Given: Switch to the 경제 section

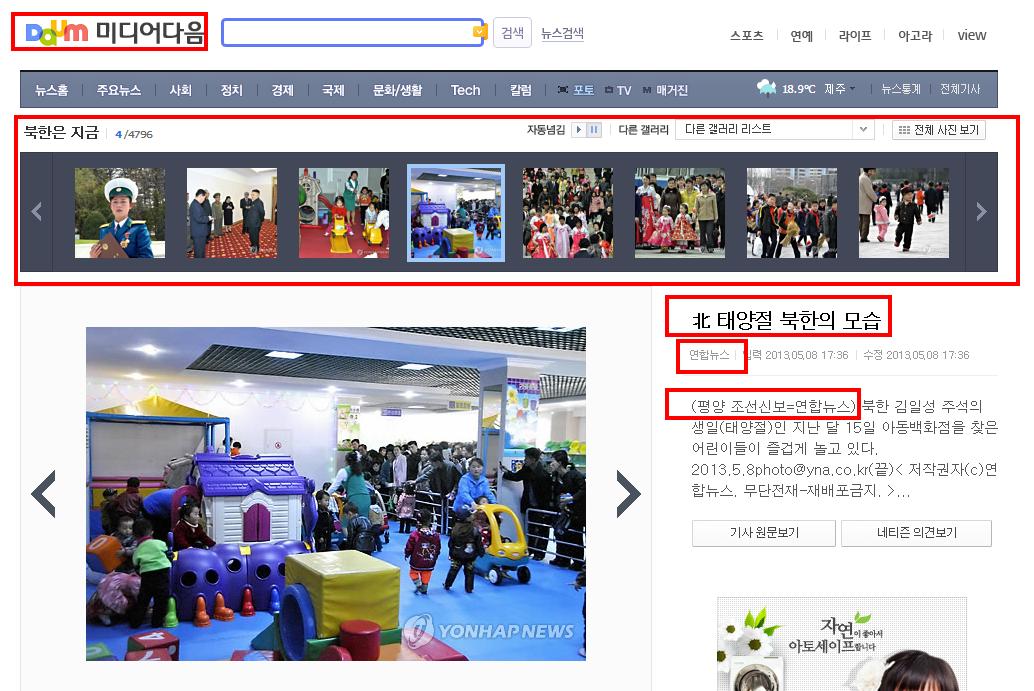Looking at the screenshot, I should (282, 90).
